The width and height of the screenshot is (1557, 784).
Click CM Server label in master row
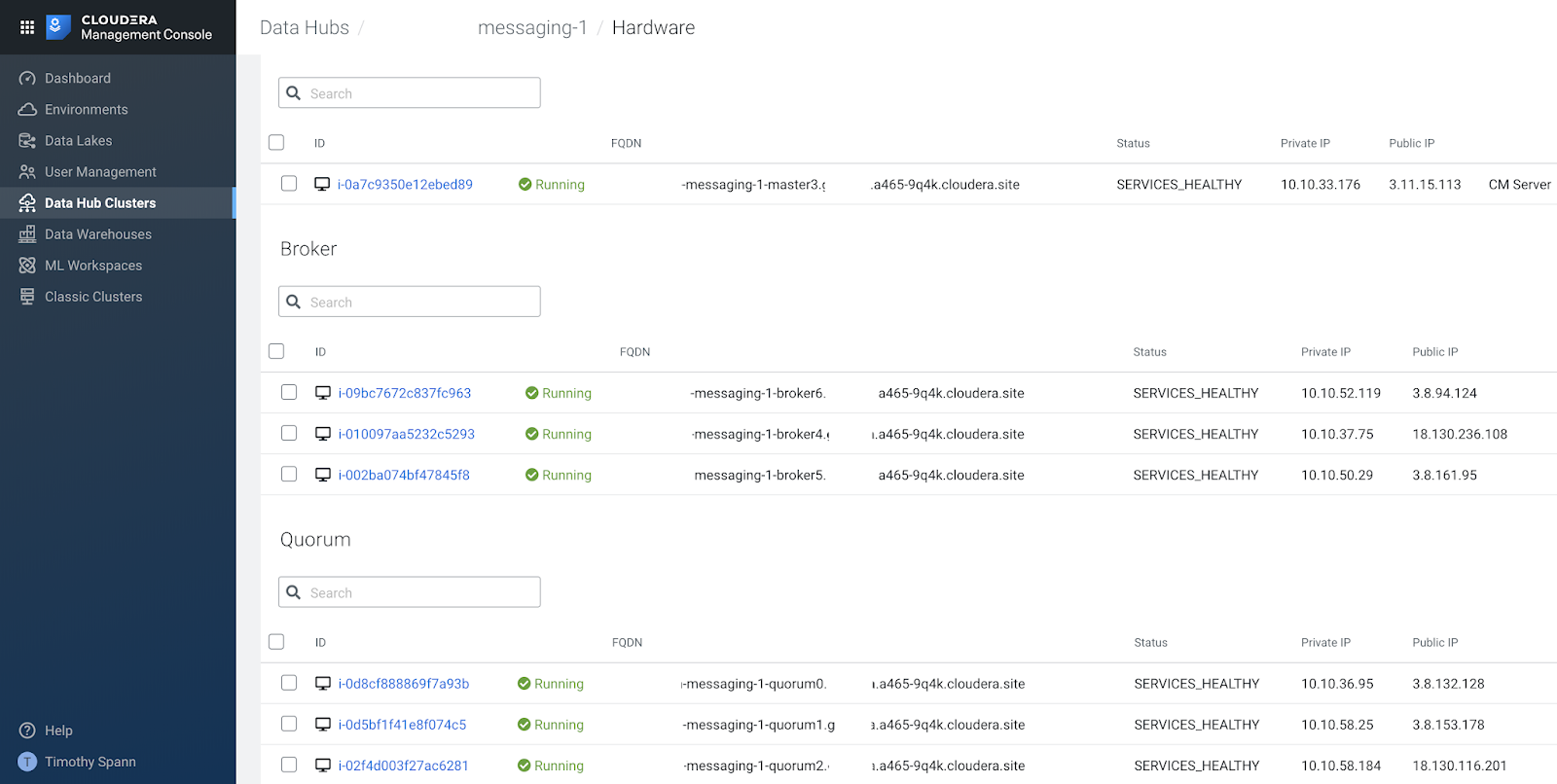1520,184
